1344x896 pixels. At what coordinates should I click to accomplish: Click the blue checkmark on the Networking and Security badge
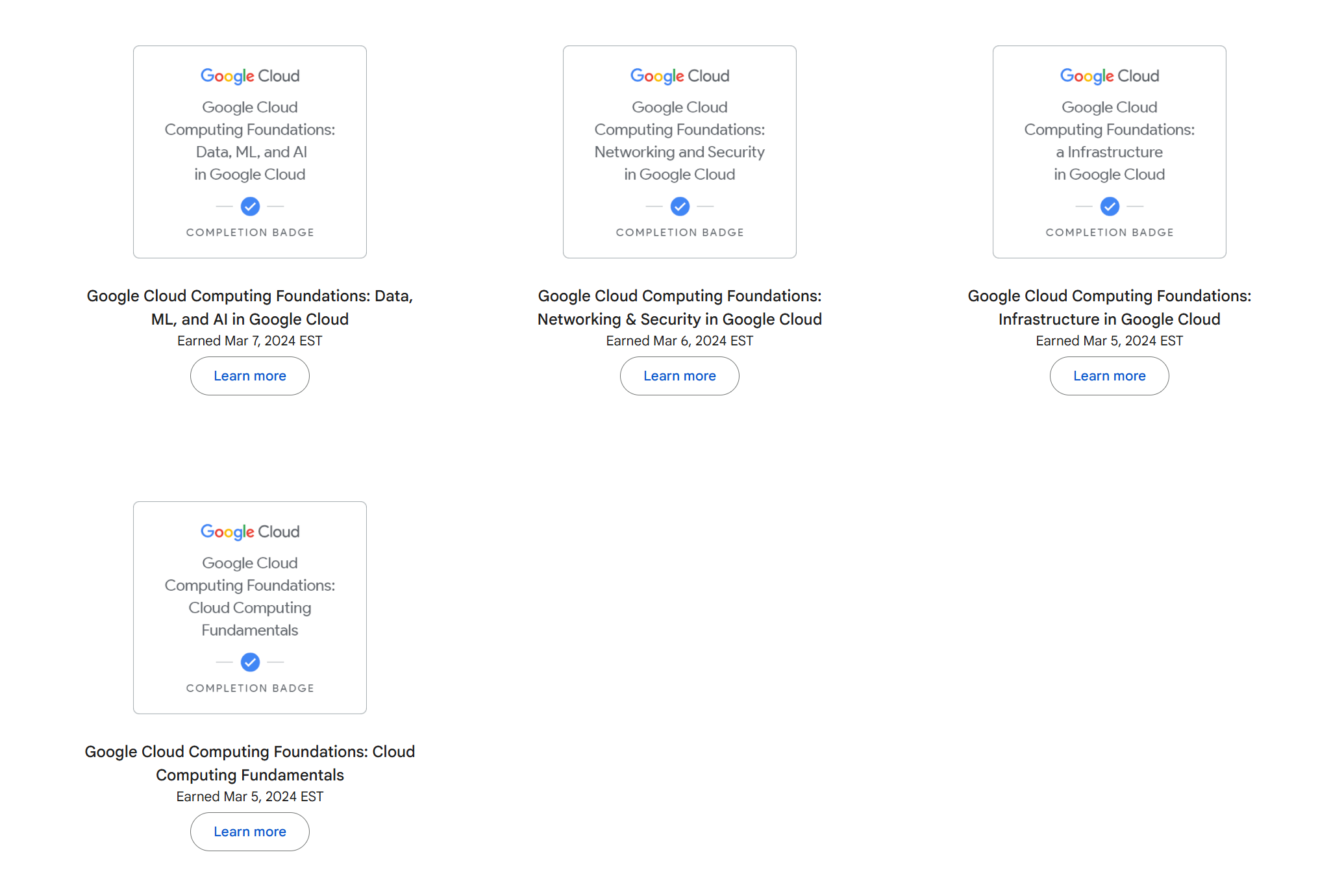[x=680, y=206]
